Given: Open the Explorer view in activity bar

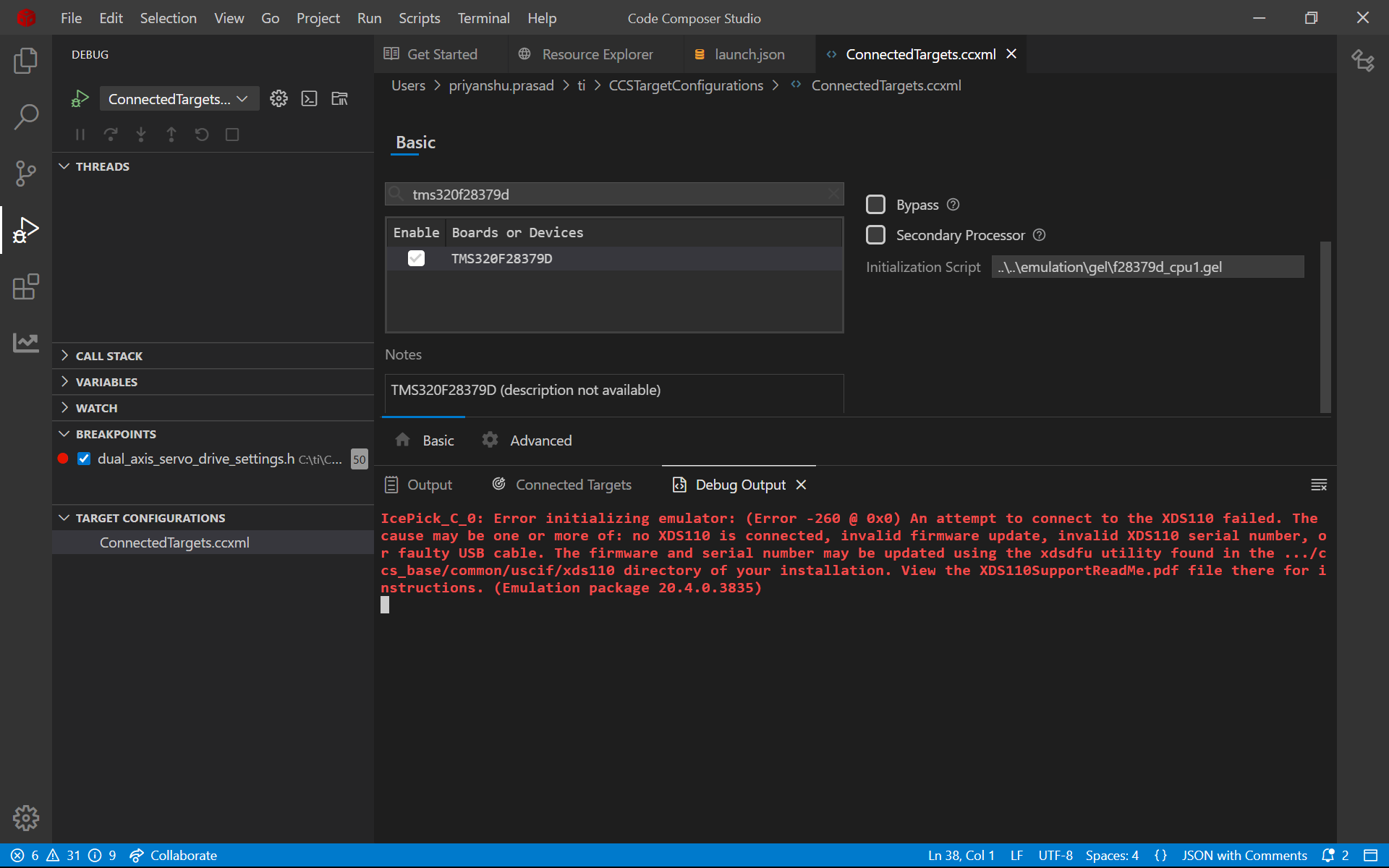Looking at the screenshot, I should pos(26,61).
